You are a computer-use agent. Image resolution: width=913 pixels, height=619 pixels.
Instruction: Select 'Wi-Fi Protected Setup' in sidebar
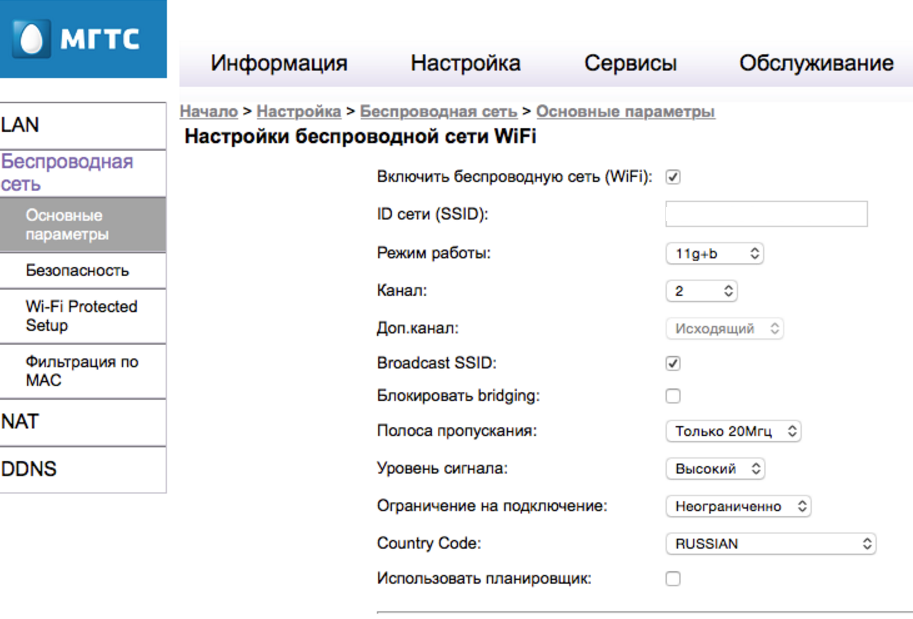81,316
